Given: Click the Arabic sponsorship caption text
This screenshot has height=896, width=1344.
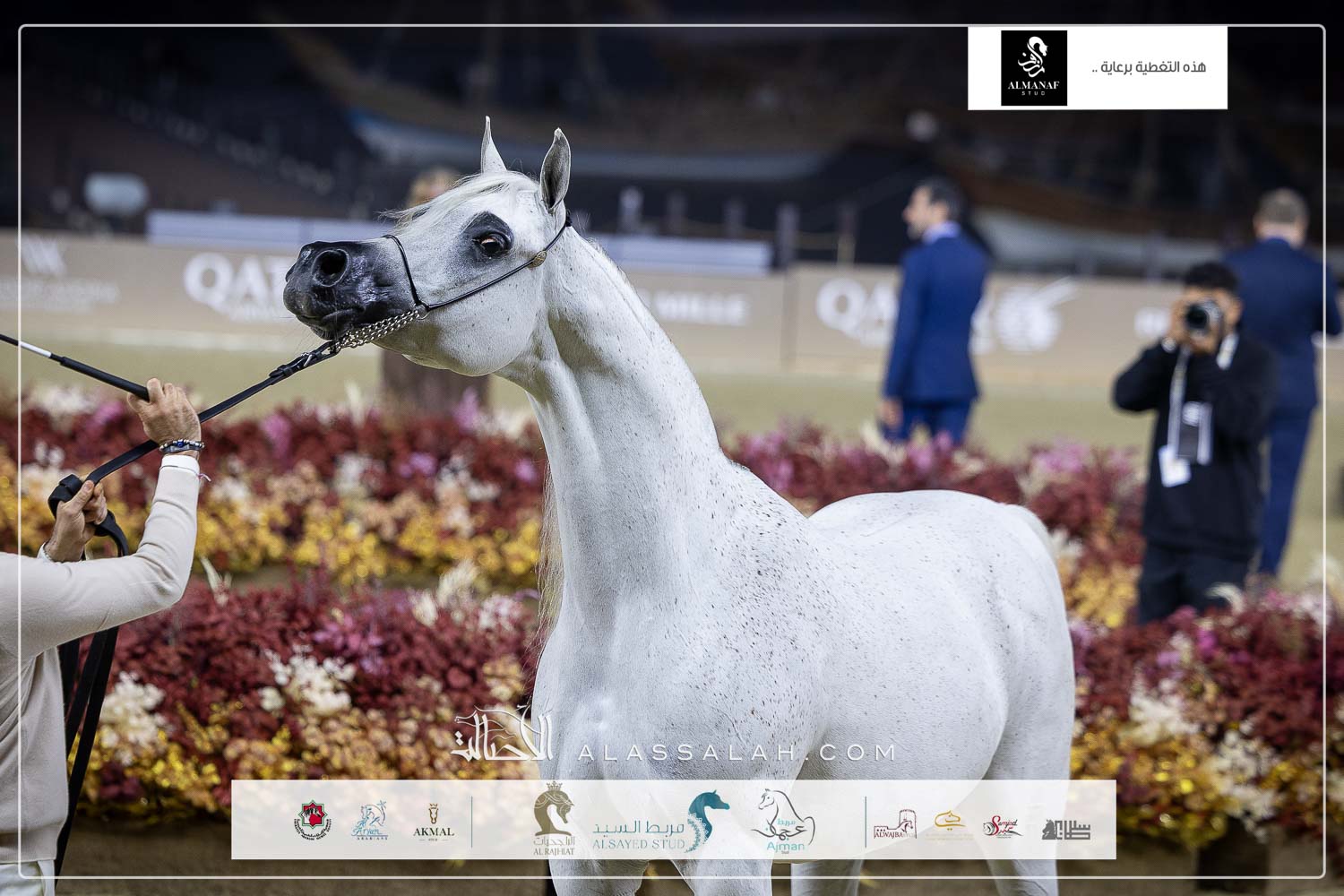Looking at the screenshot, I should pos(1149,67).
